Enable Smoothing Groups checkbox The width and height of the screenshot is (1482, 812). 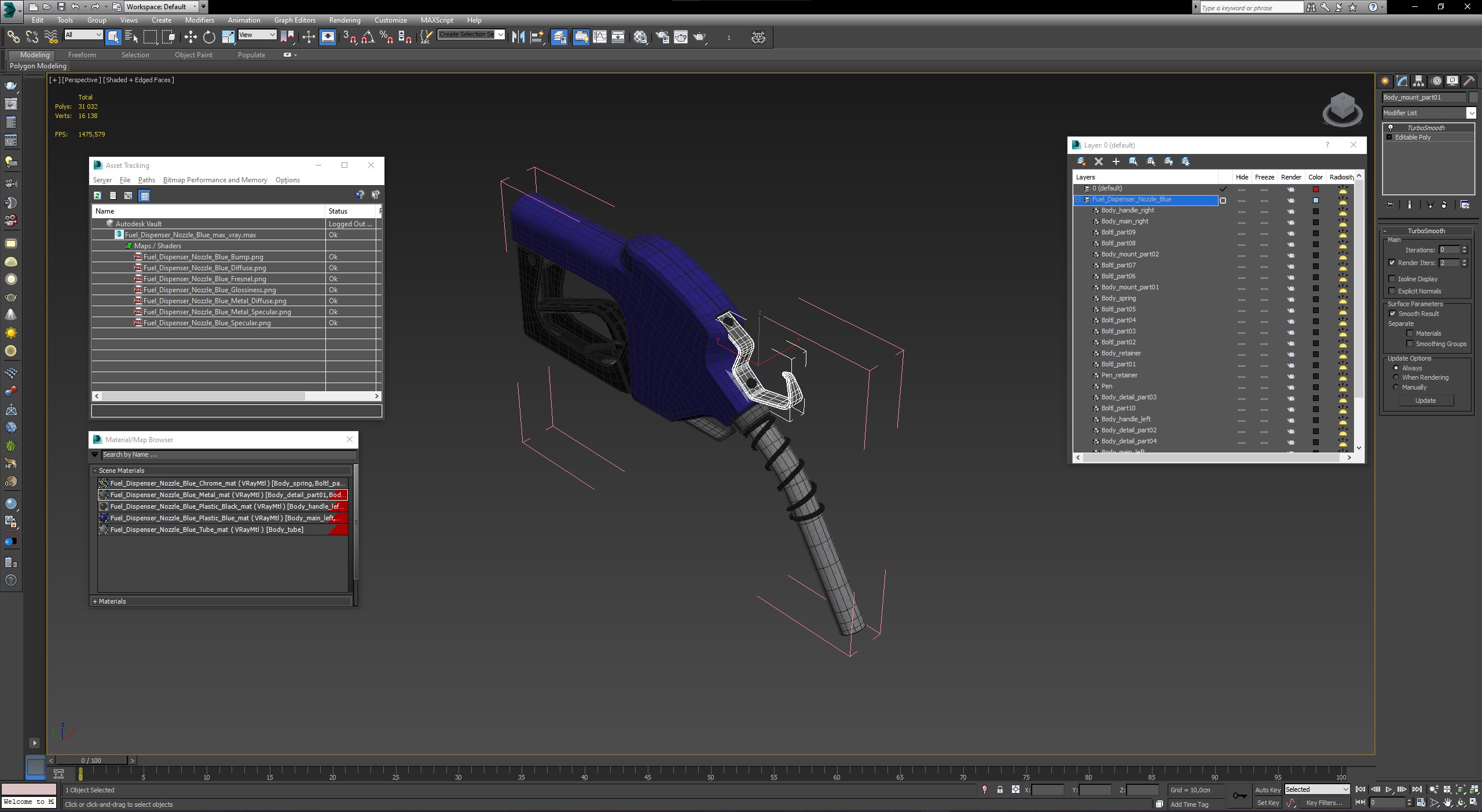[x=1410, y=344]
